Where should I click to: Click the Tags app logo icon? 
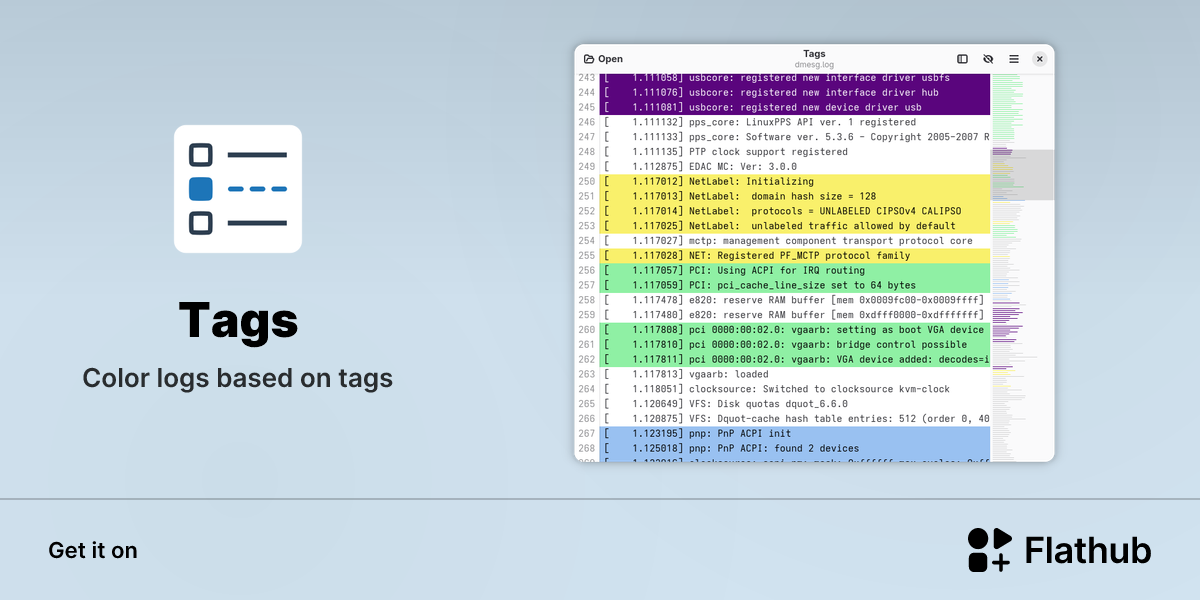tap(238, 189)
